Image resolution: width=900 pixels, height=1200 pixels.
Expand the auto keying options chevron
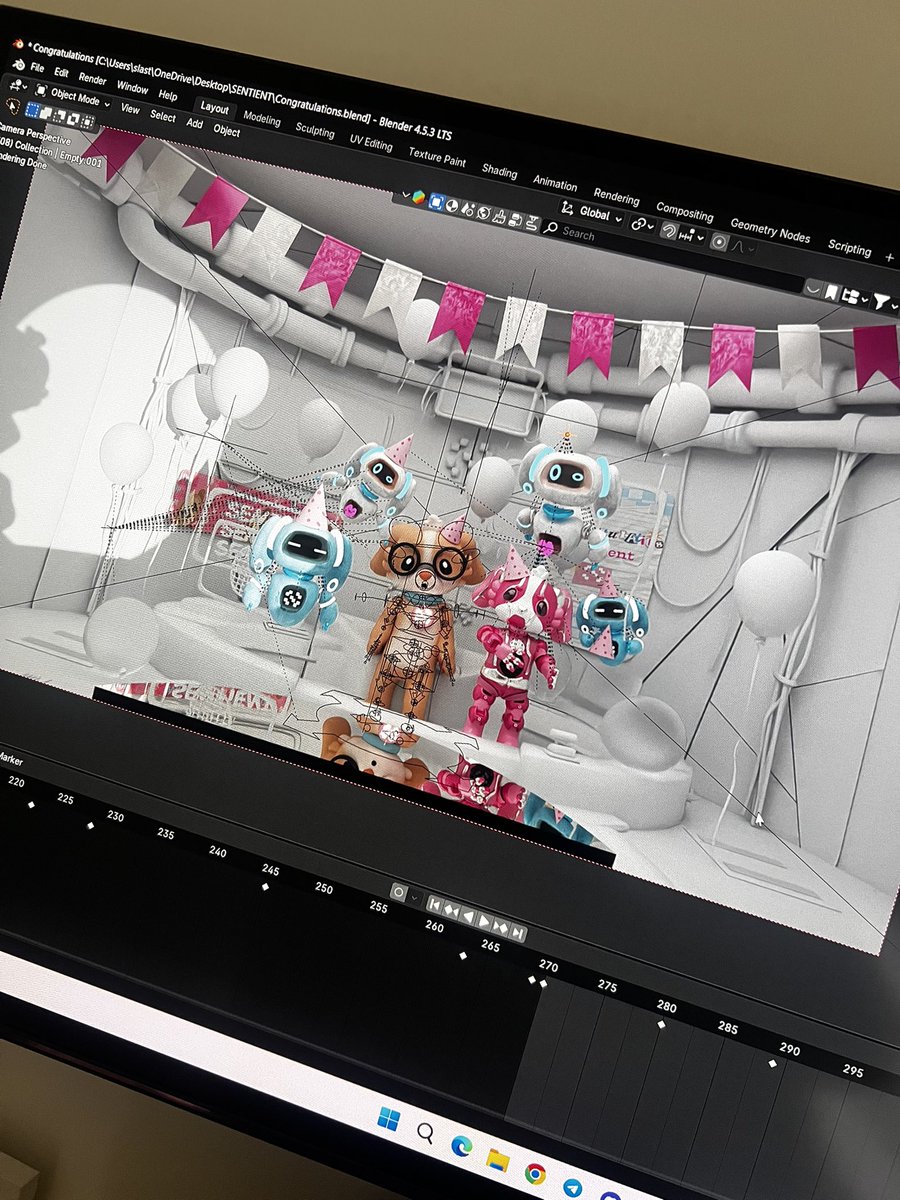click(x=414, y=898)
